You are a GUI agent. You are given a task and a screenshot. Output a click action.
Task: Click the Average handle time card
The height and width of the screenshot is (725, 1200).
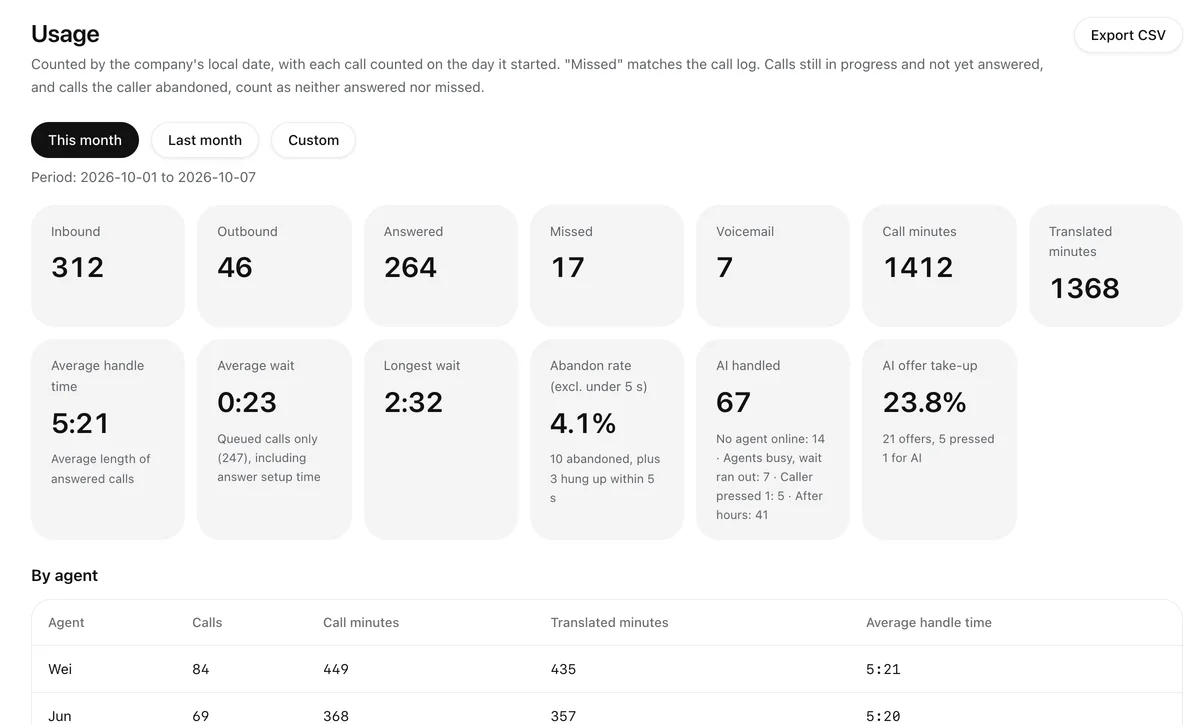point(108,440)
